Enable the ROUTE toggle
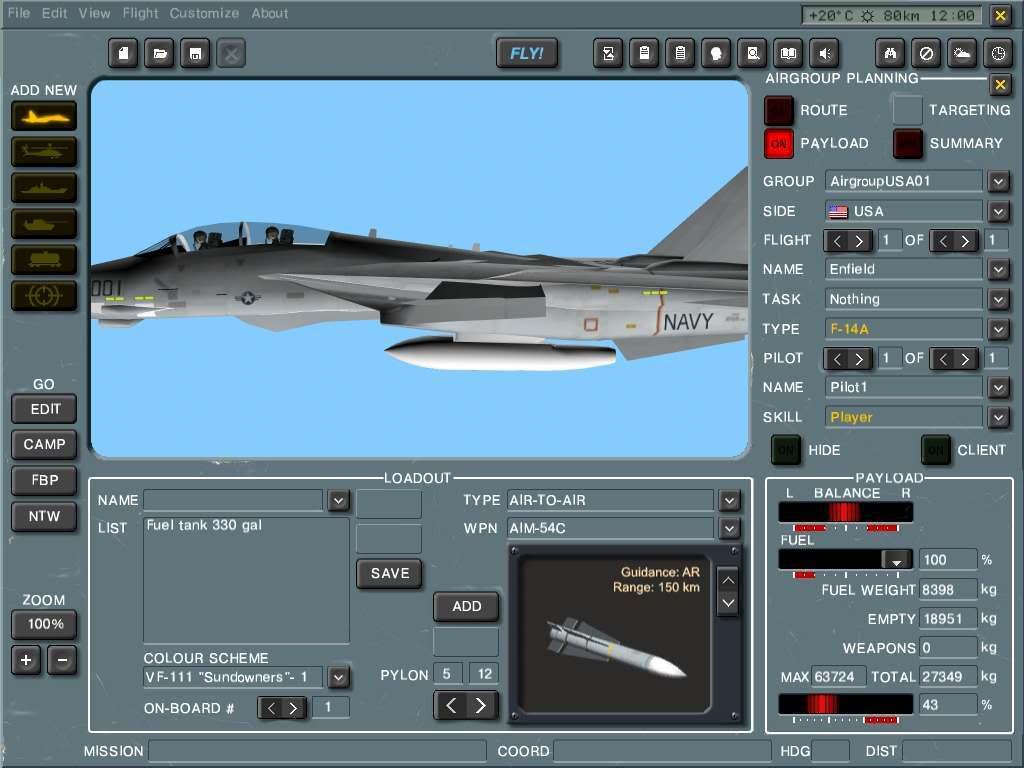This screenshot has height=768, width=1024. click(x=778, y=110)
